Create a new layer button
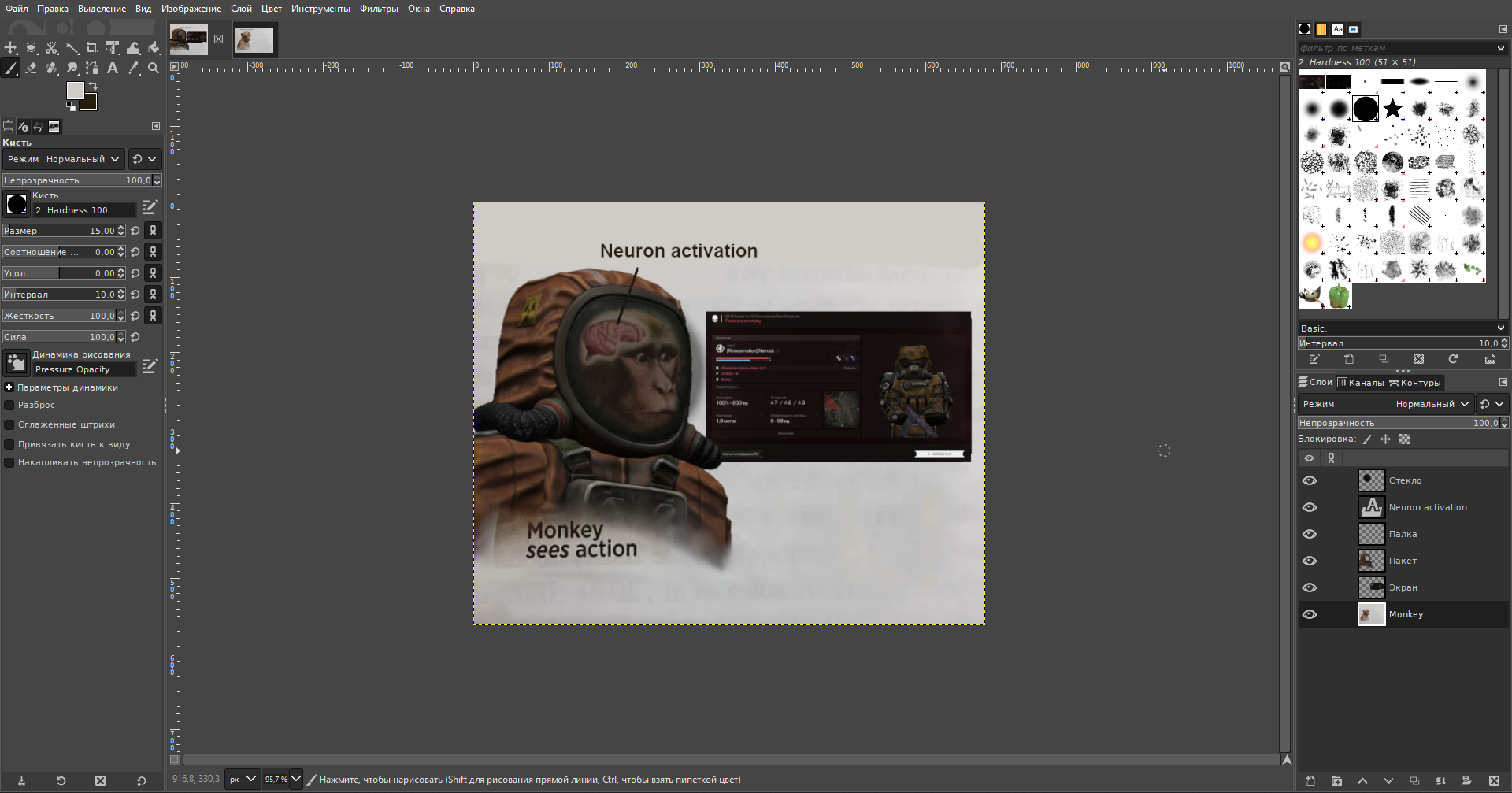This screenshot has height=793, width=1512. click(x=1310, y=781)
